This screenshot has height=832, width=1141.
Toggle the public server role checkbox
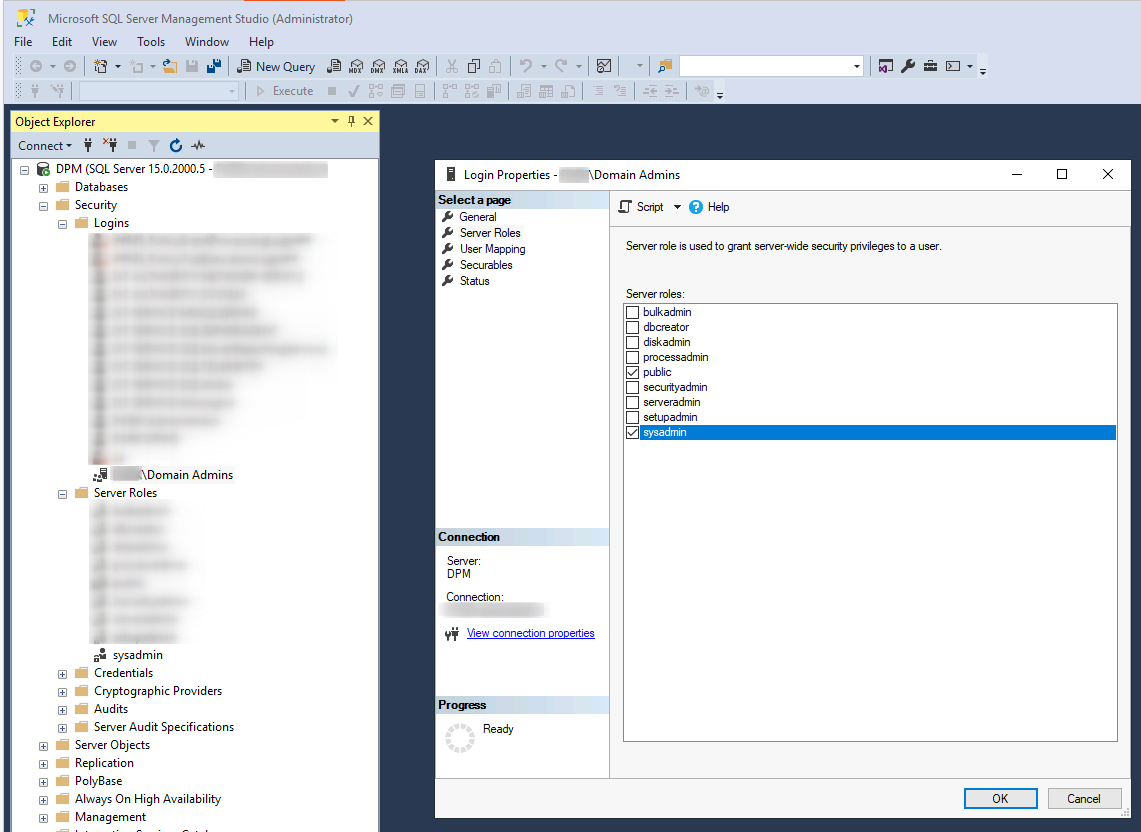(x=632, y=372)
